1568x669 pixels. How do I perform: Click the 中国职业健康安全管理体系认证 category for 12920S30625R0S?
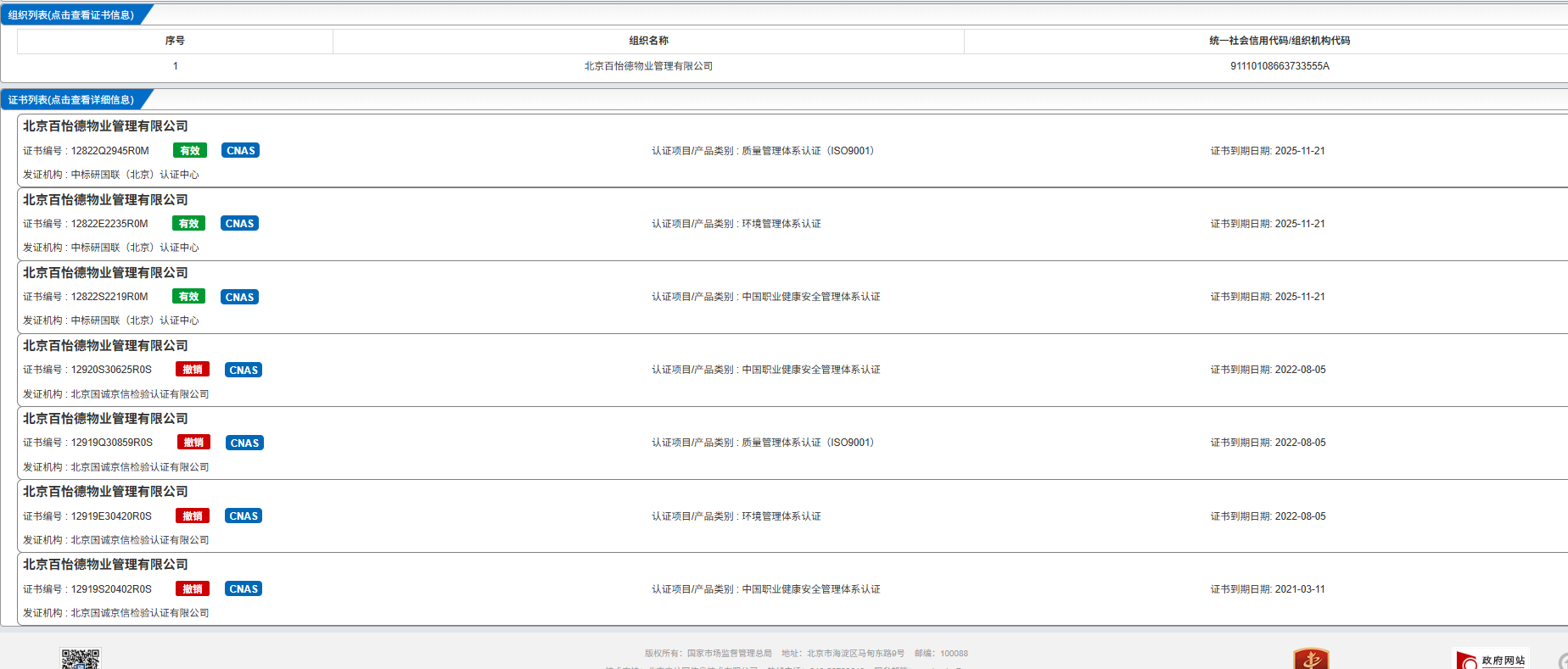(811, 370)
